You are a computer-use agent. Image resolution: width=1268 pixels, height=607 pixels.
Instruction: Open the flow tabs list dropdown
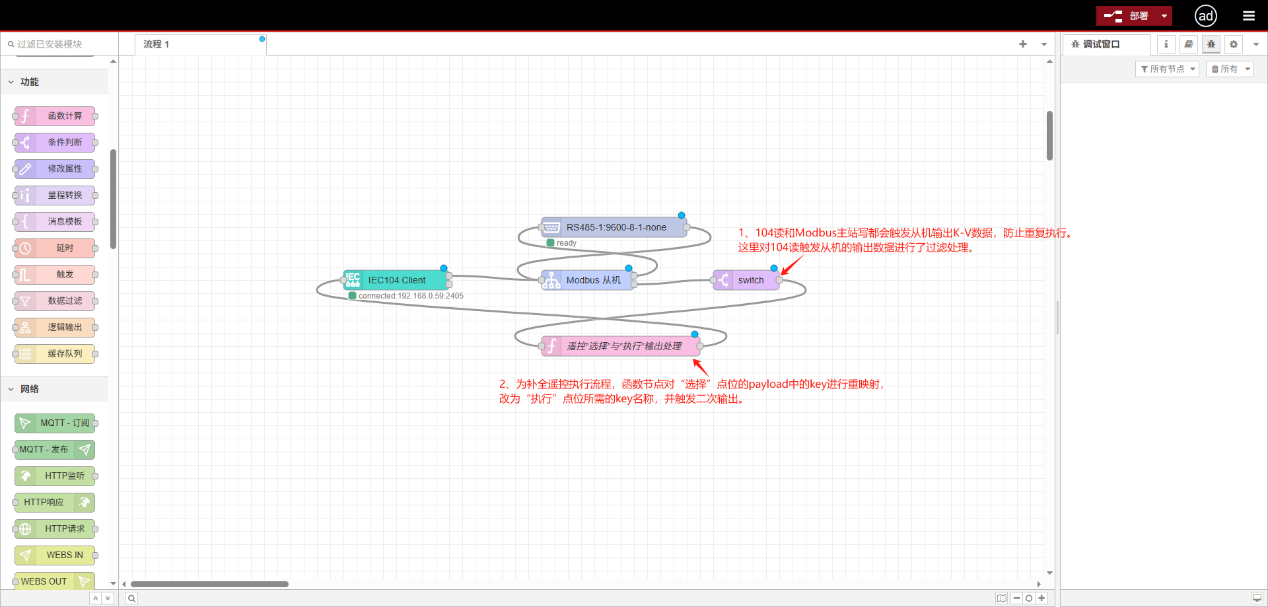(x=1044, y=44)
